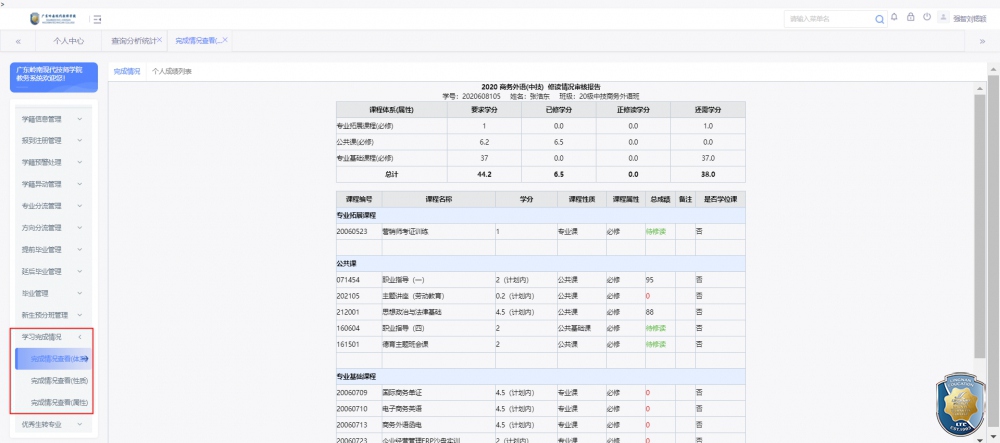Click course 商务外语函电
The height and width of the screenshot is (443, 1000).
[402, 425]
